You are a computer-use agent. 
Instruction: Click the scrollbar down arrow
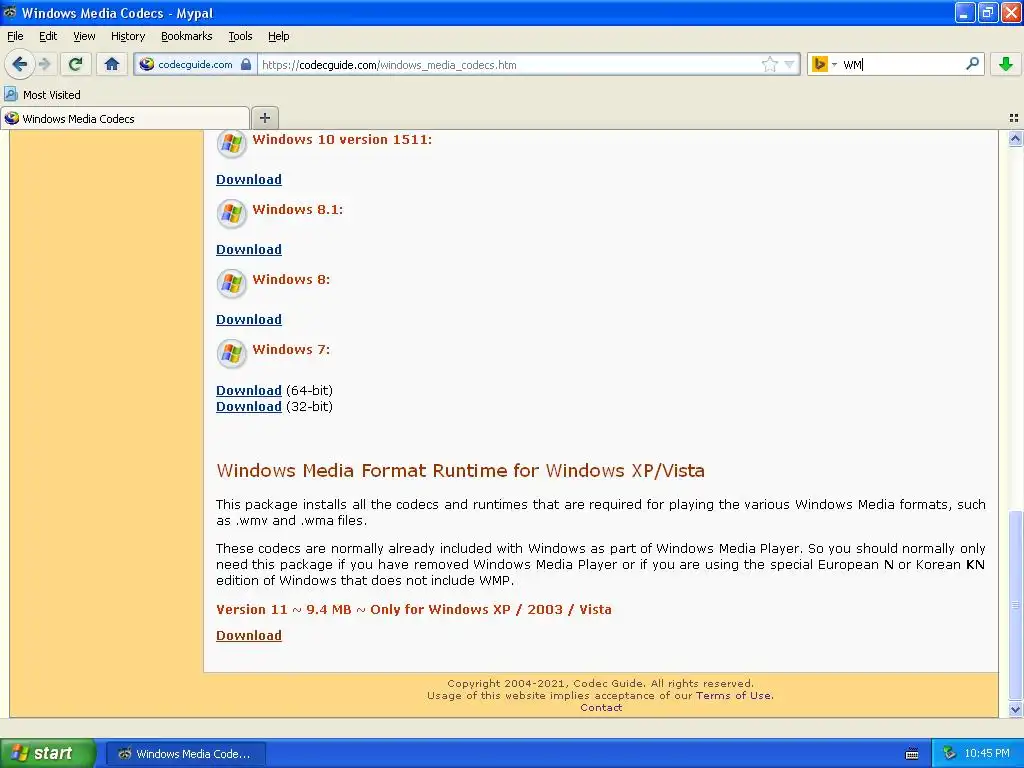1015,709
